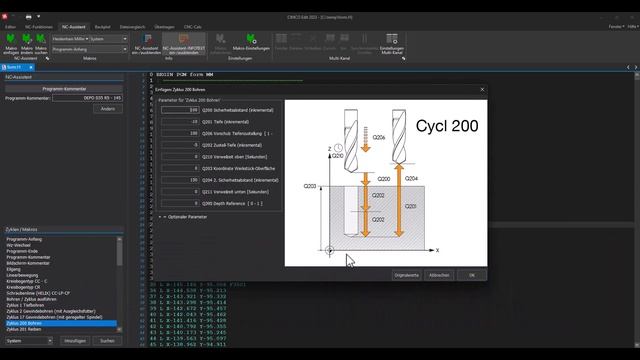Image resolution: width=640 pixels, height=360 pixels.
Task: Switch to the NC-Funktionen ribbon tab
Action: [39, 27]
